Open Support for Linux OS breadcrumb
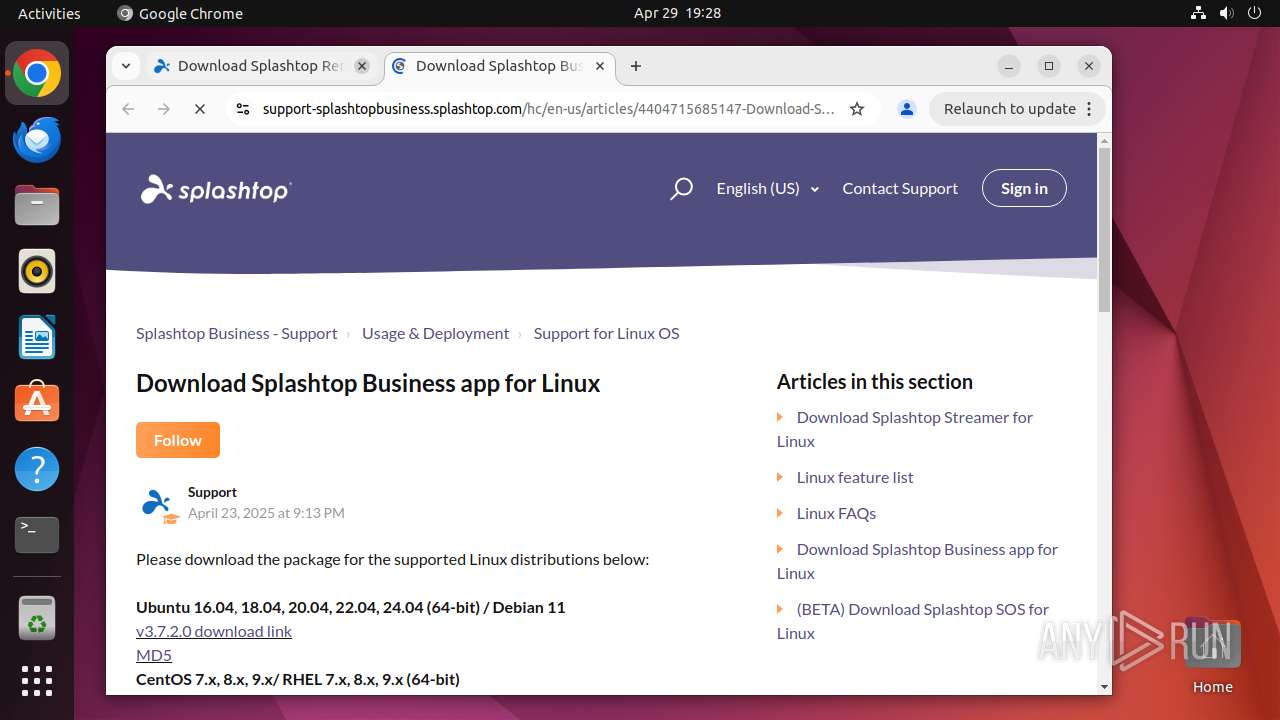Image resolution: width=1280 pixels, height=720 pixels. (x=606, y=333)
